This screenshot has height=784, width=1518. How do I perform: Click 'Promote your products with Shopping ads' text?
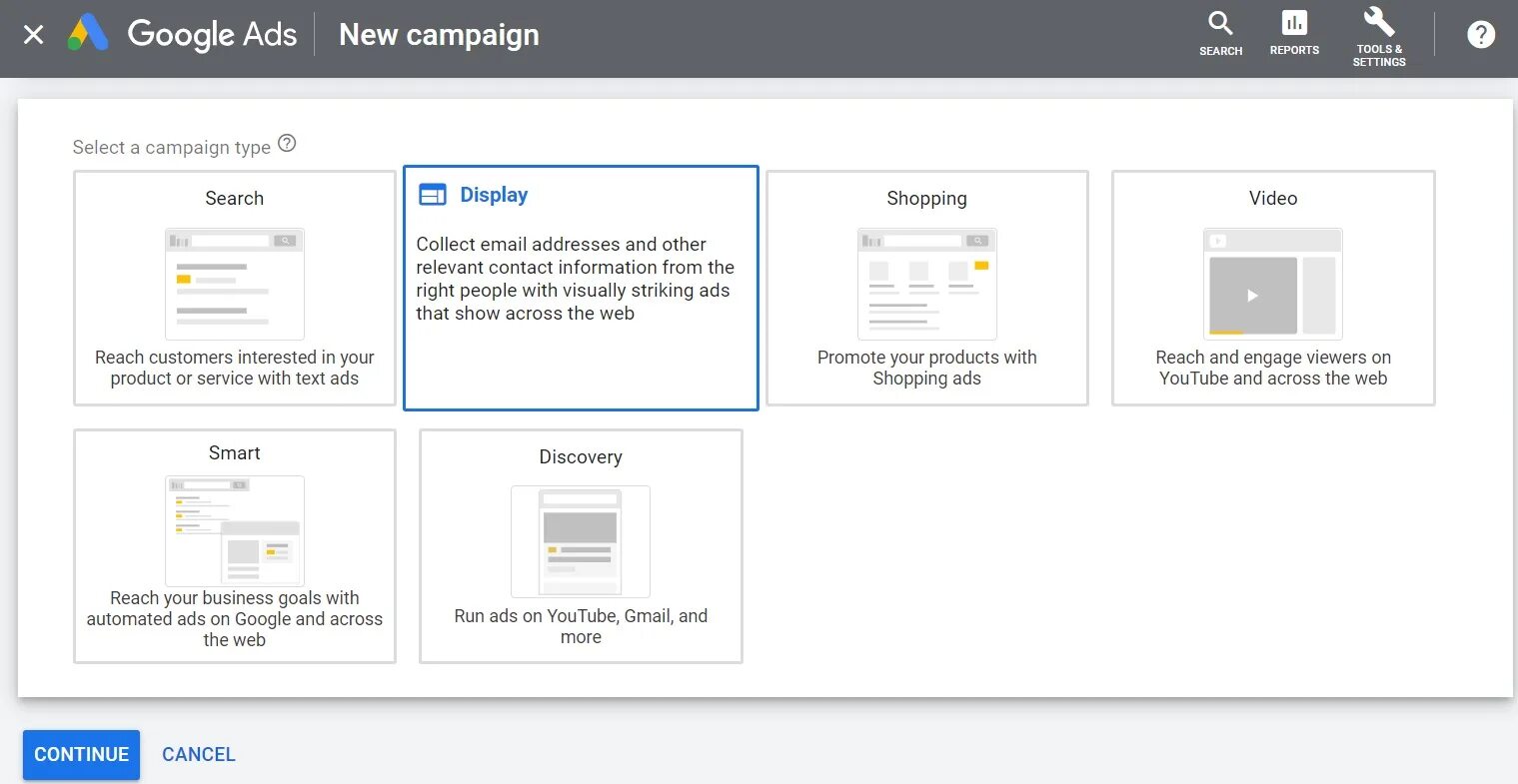click(926, 368)
